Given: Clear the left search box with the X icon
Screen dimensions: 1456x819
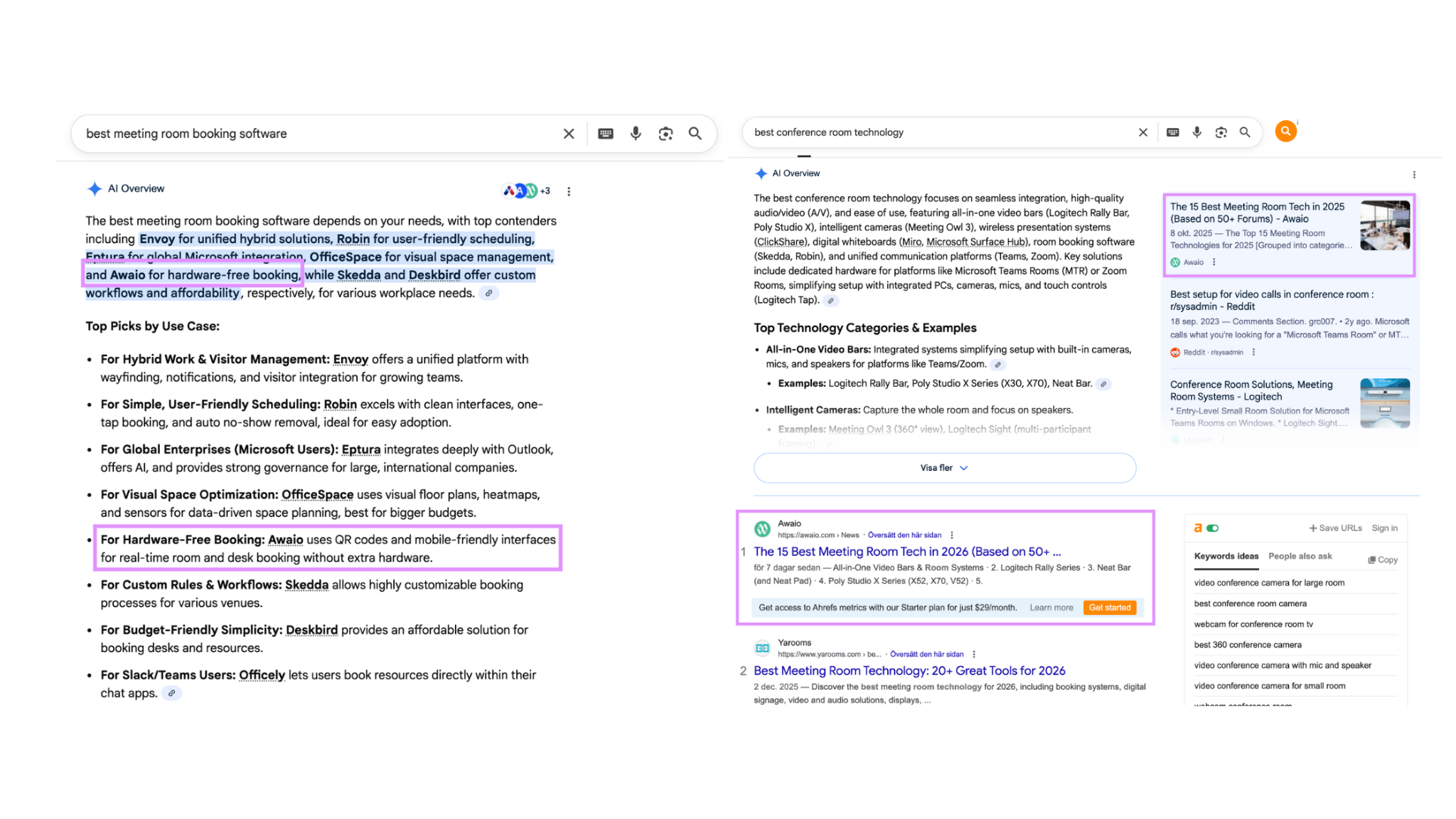Looking at the screenshot, I should [x=569, y=134].
